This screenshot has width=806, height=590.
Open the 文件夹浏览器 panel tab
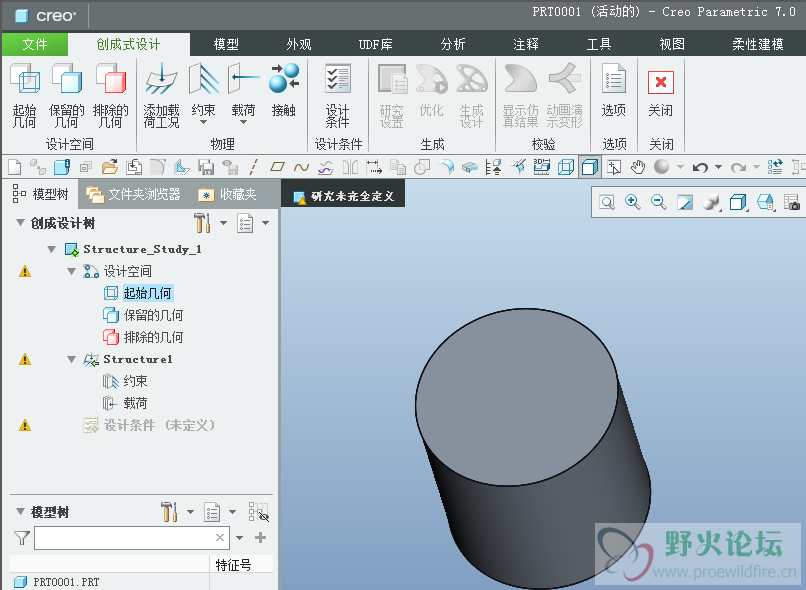[134, 194]
